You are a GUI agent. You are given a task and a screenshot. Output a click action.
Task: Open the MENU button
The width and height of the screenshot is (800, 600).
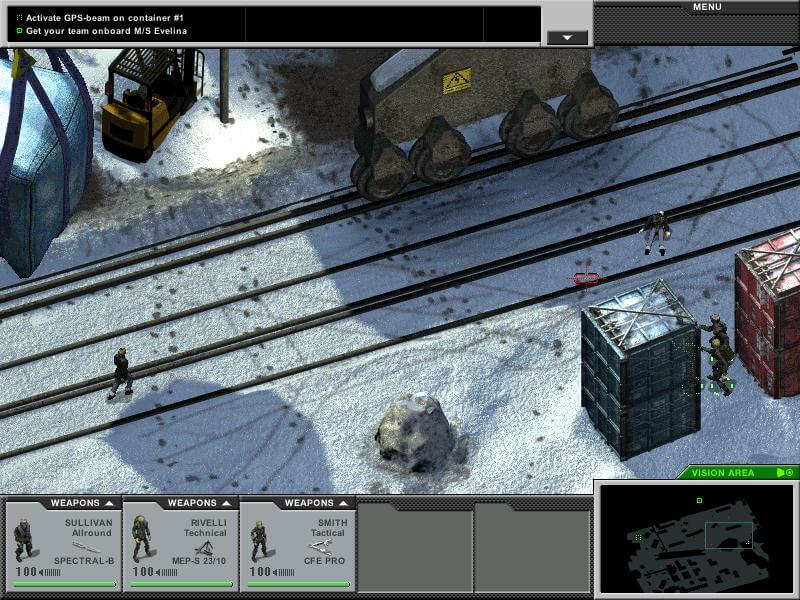707,7
